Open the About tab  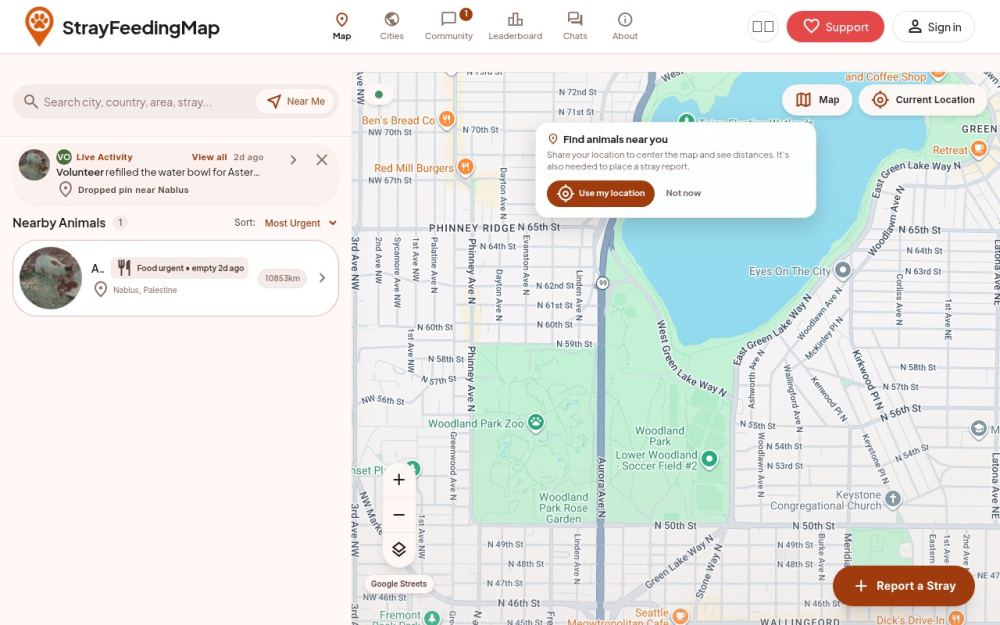pos(625,27)
